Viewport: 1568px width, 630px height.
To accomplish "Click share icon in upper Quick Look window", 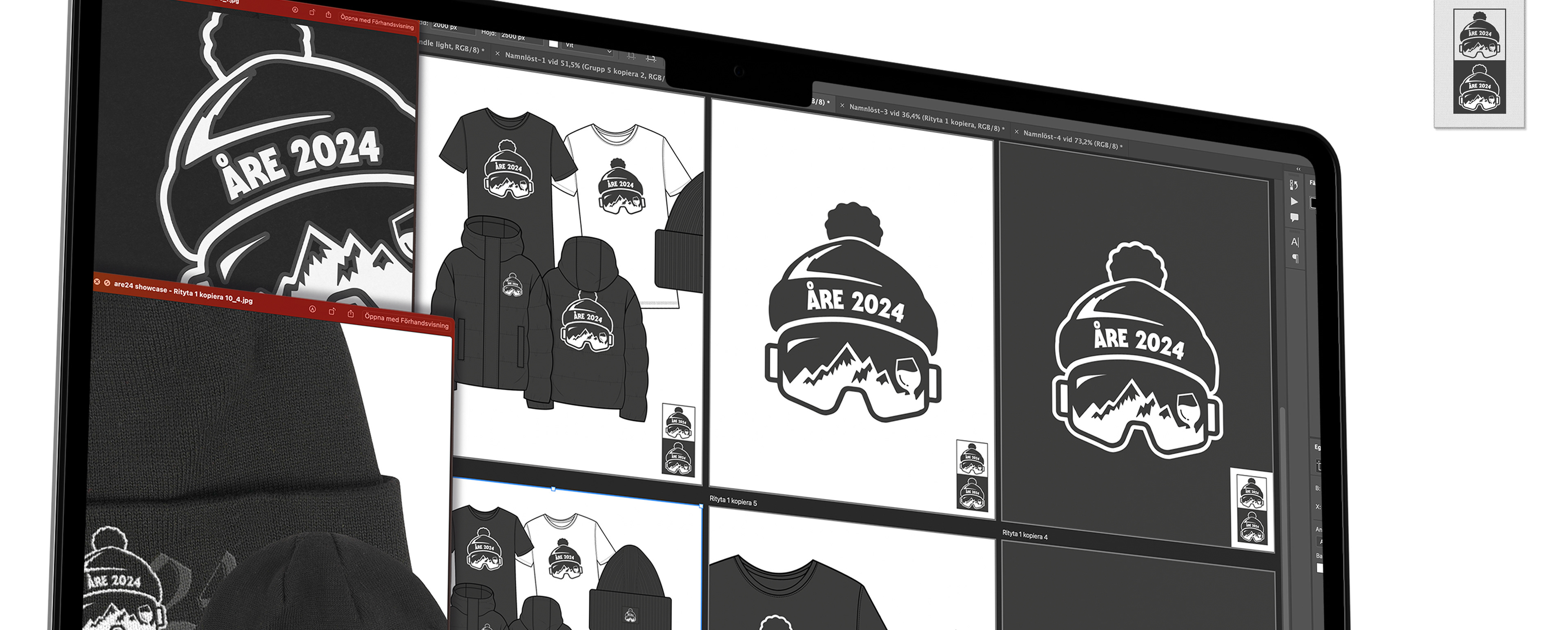I will click(329, 14).
